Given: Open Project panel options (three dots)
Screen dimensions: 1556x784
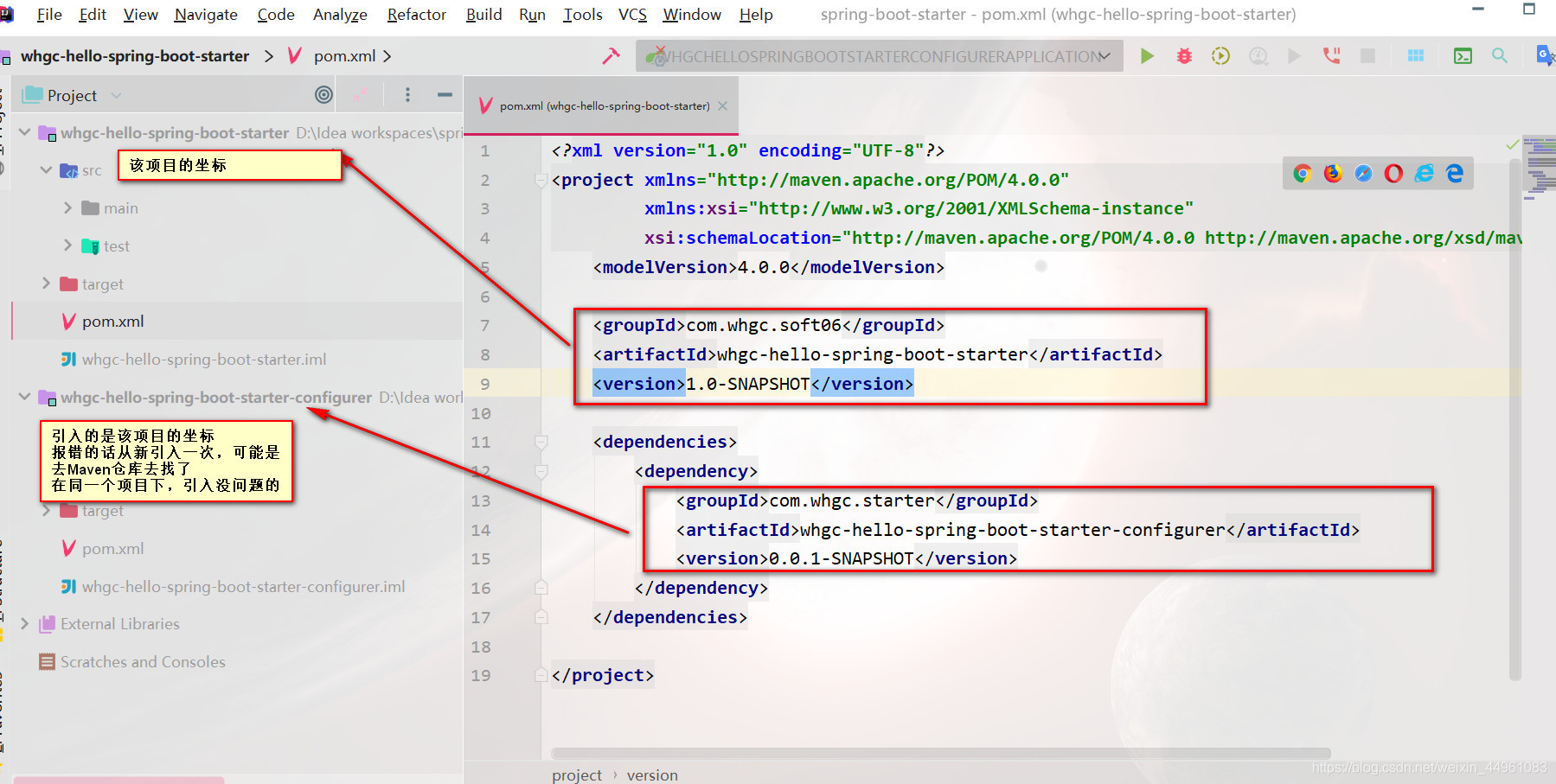Looking at the screenshot, I should click(x=407, y=95).
